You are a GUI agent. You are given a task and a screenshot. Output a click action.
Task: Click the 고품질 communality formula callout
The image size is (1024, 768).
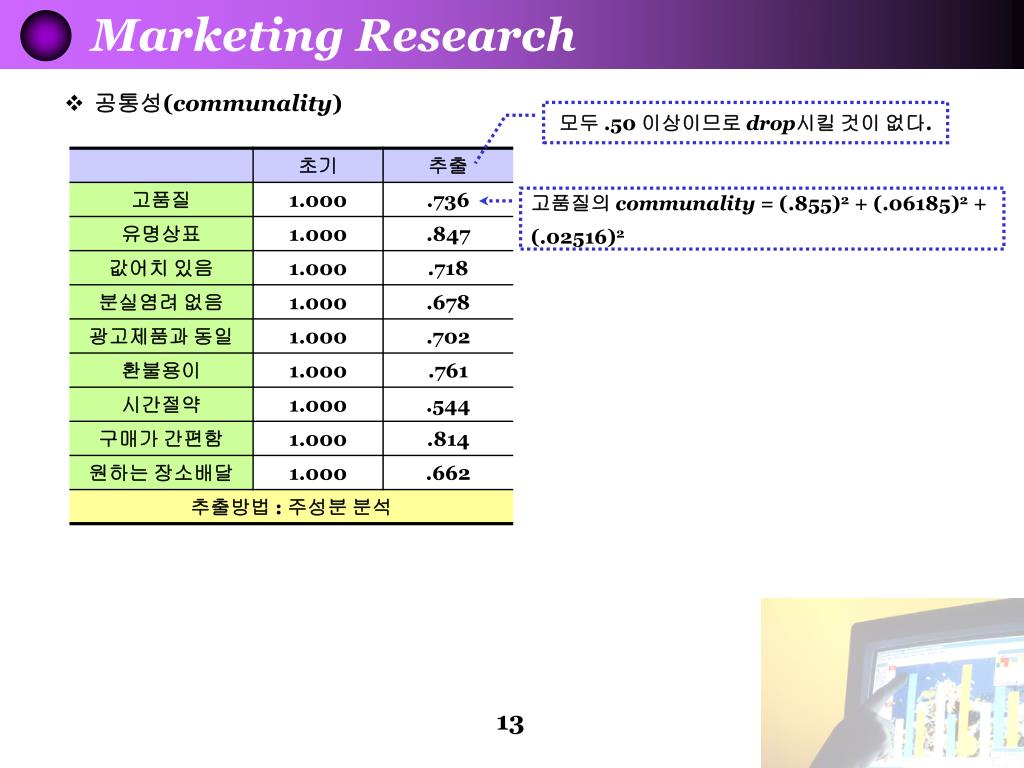[762, 219]
